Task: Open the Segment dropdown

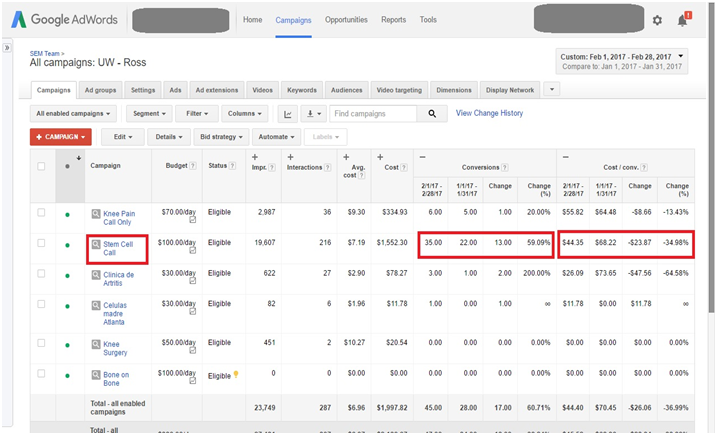Action: (148, 114)
